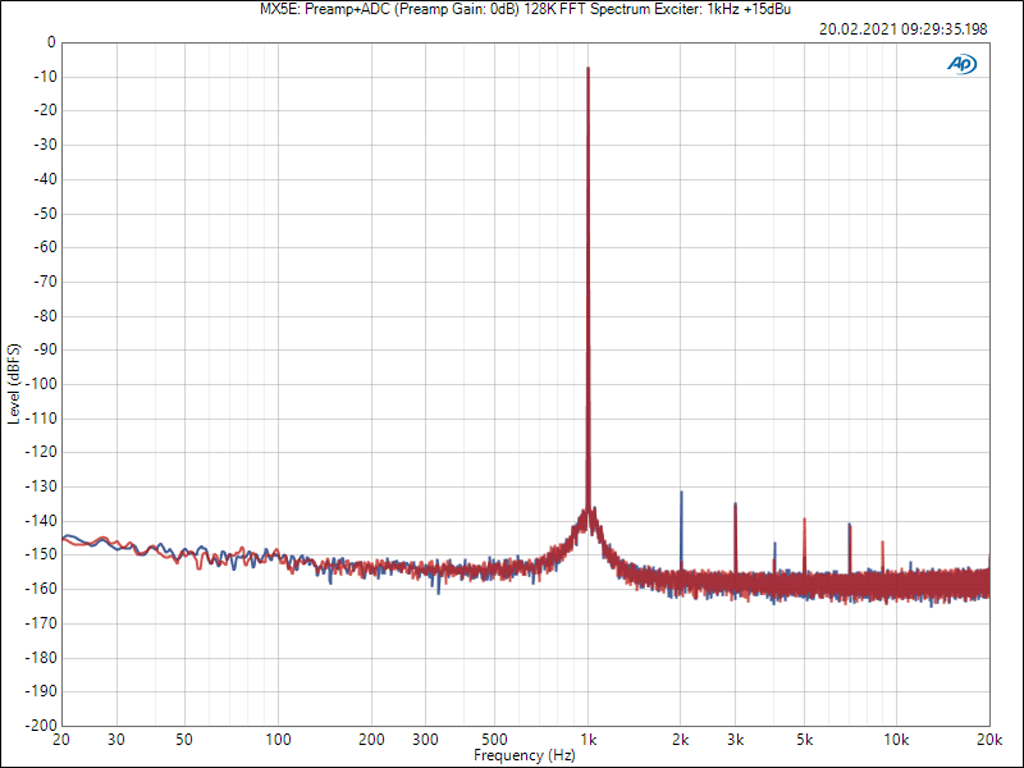Click the 10k tick label on frequency axis

[x=896, y=740]
